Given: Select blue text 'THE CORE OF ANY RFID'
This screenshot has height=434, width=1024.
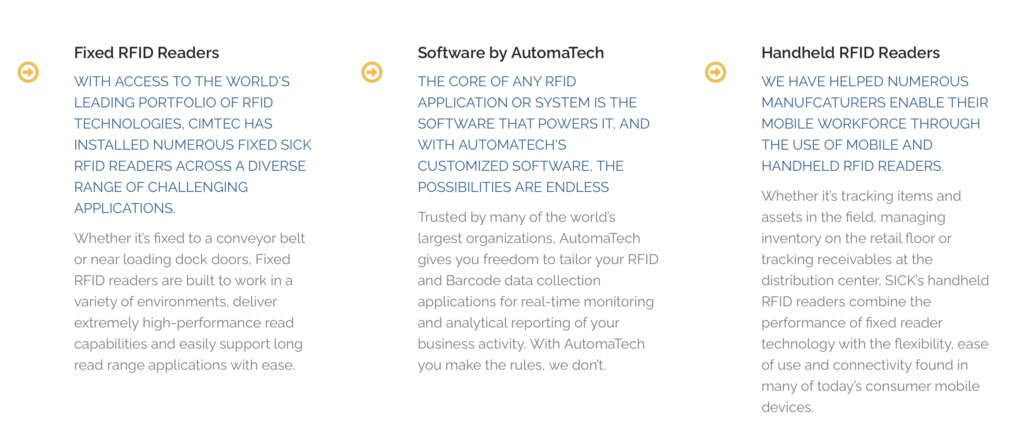Looking at the screenshot, I should 497,82.
